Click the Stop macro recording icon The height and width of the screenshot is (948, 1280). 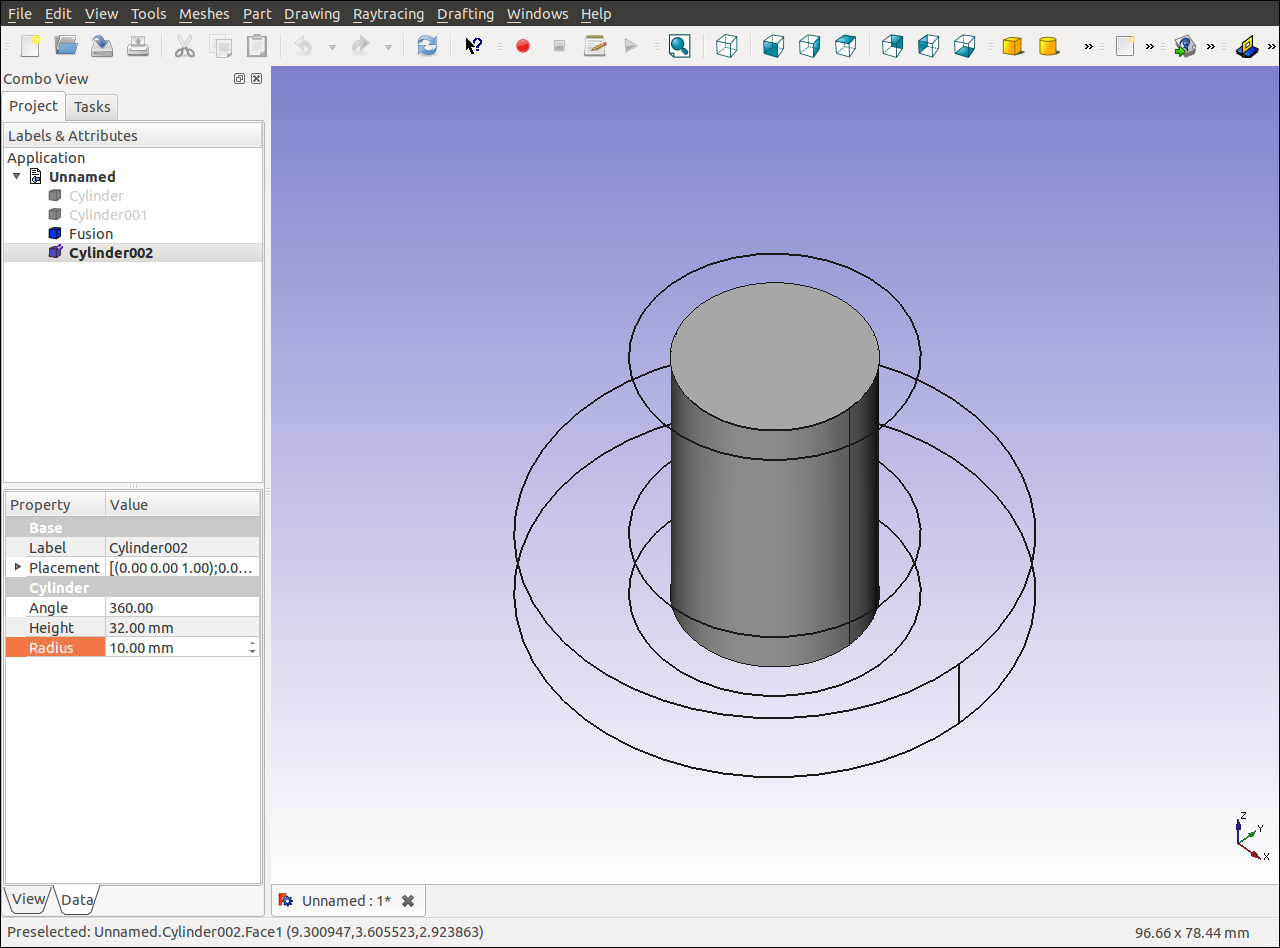(559, 46)
